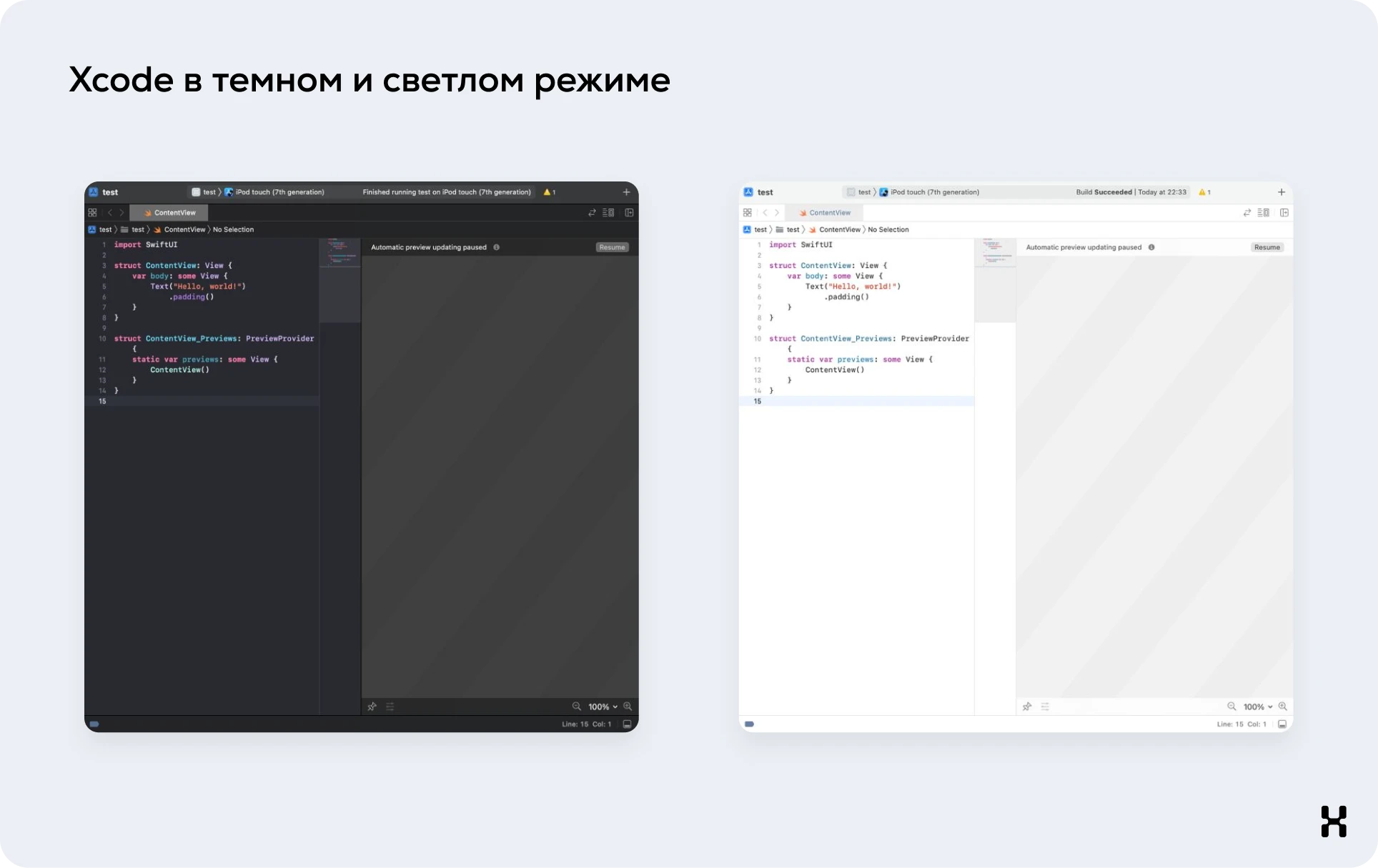Click zoom out magnifier in dark preview canvas
This screenshot has width=1378, height=868.
click(x=576, y=707)
